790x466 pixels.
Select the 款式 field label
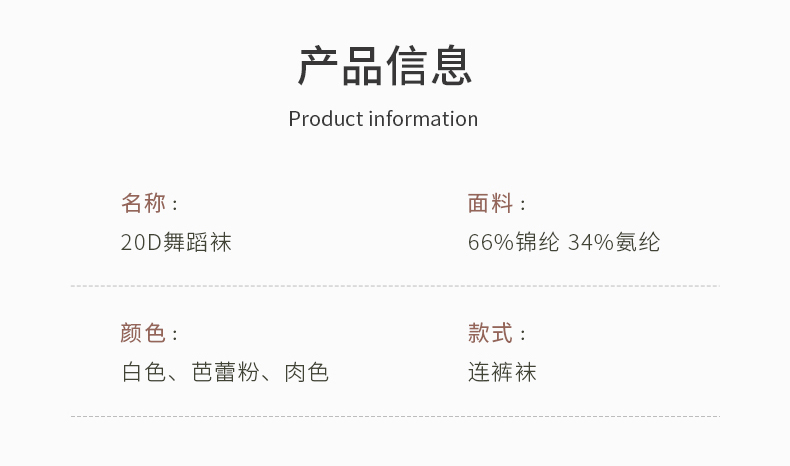490,333
